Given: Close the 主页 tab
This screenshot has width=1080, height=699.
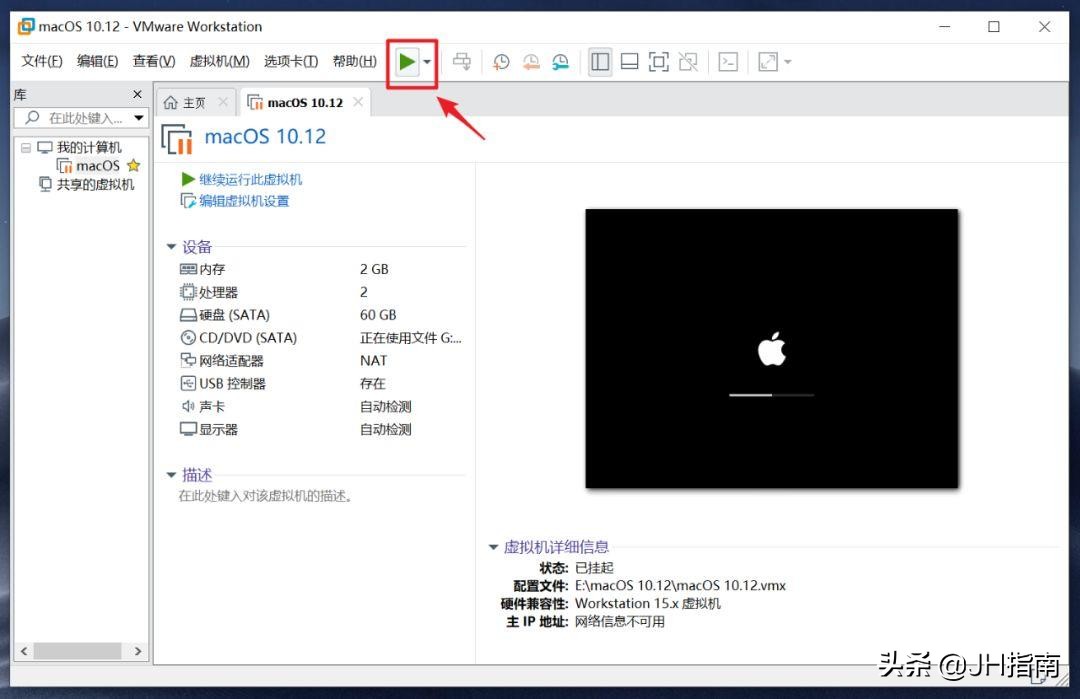Looking at the screenshot, I should click(223, 102).
